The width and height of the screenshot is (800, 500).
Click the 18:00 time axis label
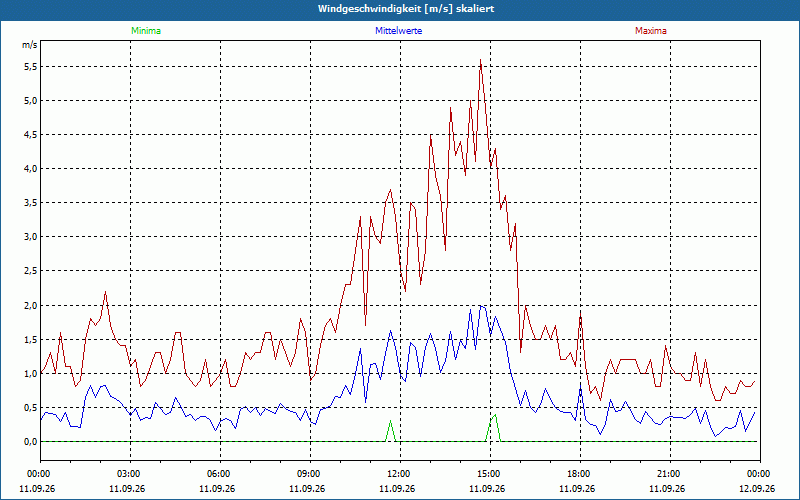[578, 474]
